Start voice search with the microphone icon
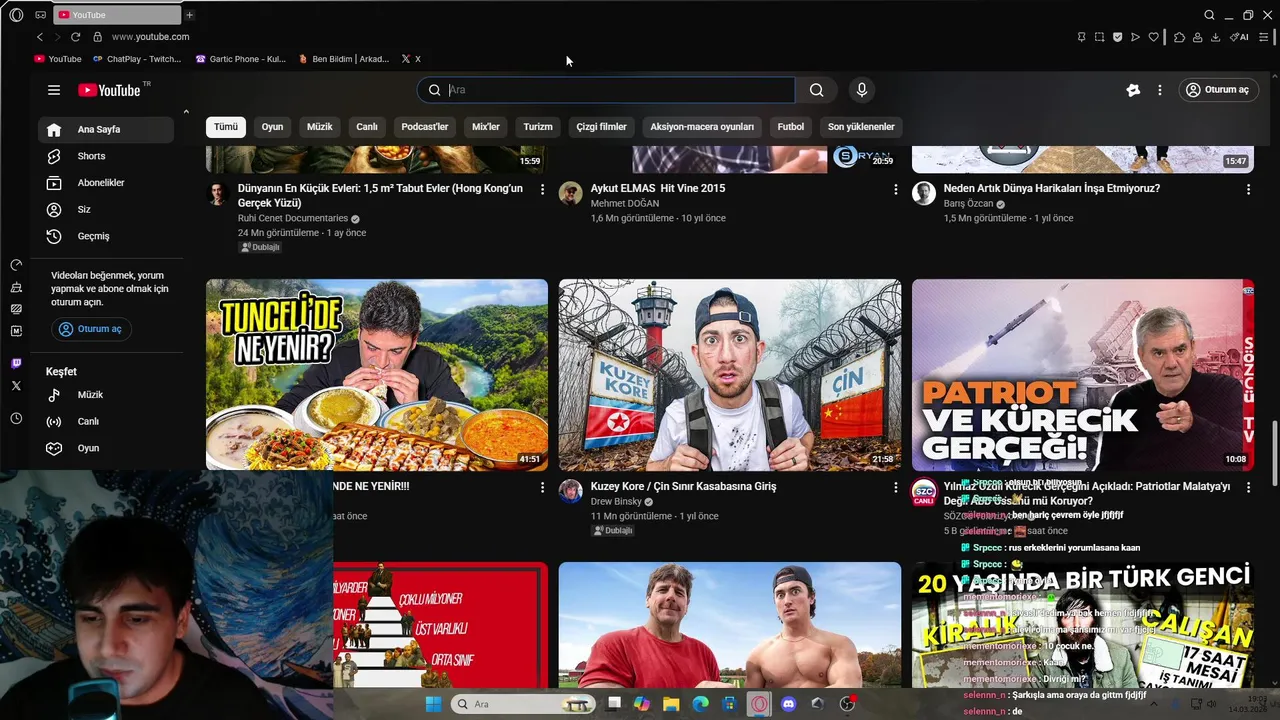This screenshot has width=1280, height=720. tap(862, 90)
